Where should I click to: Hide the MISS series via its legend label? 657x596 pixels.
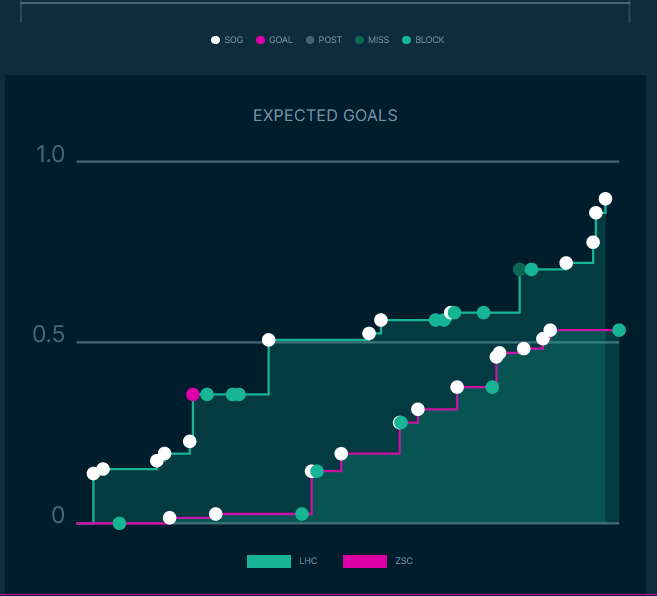point(378,40)
